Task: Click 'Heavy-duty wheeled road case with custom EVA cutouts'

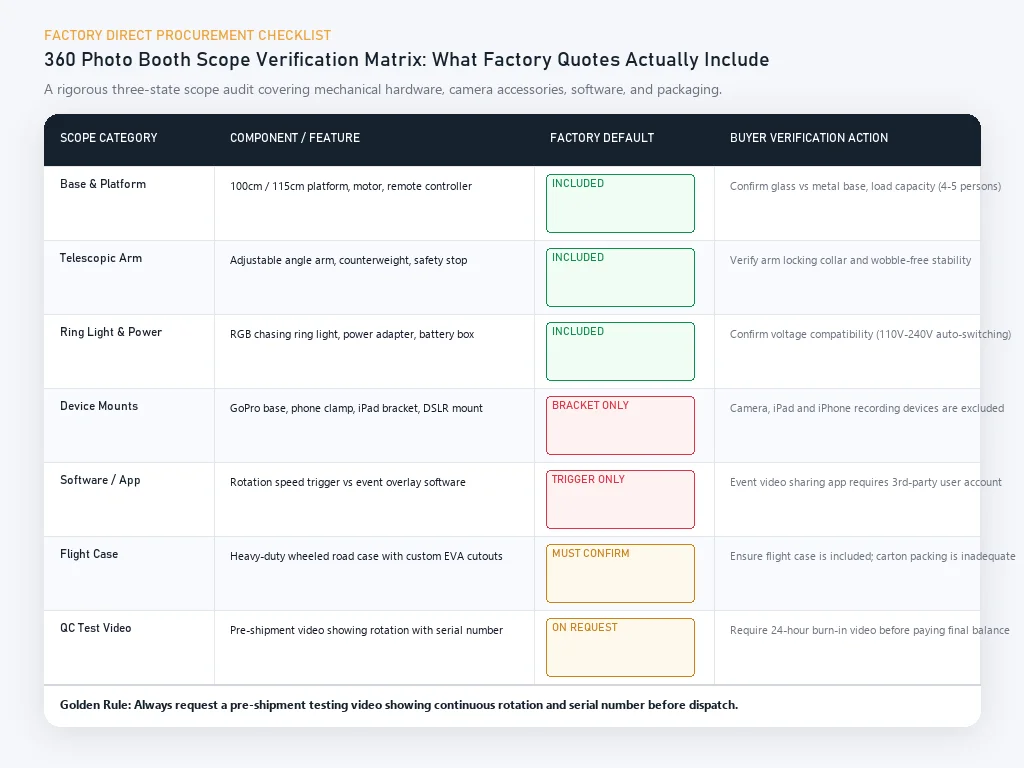Action: pos(366,556)
